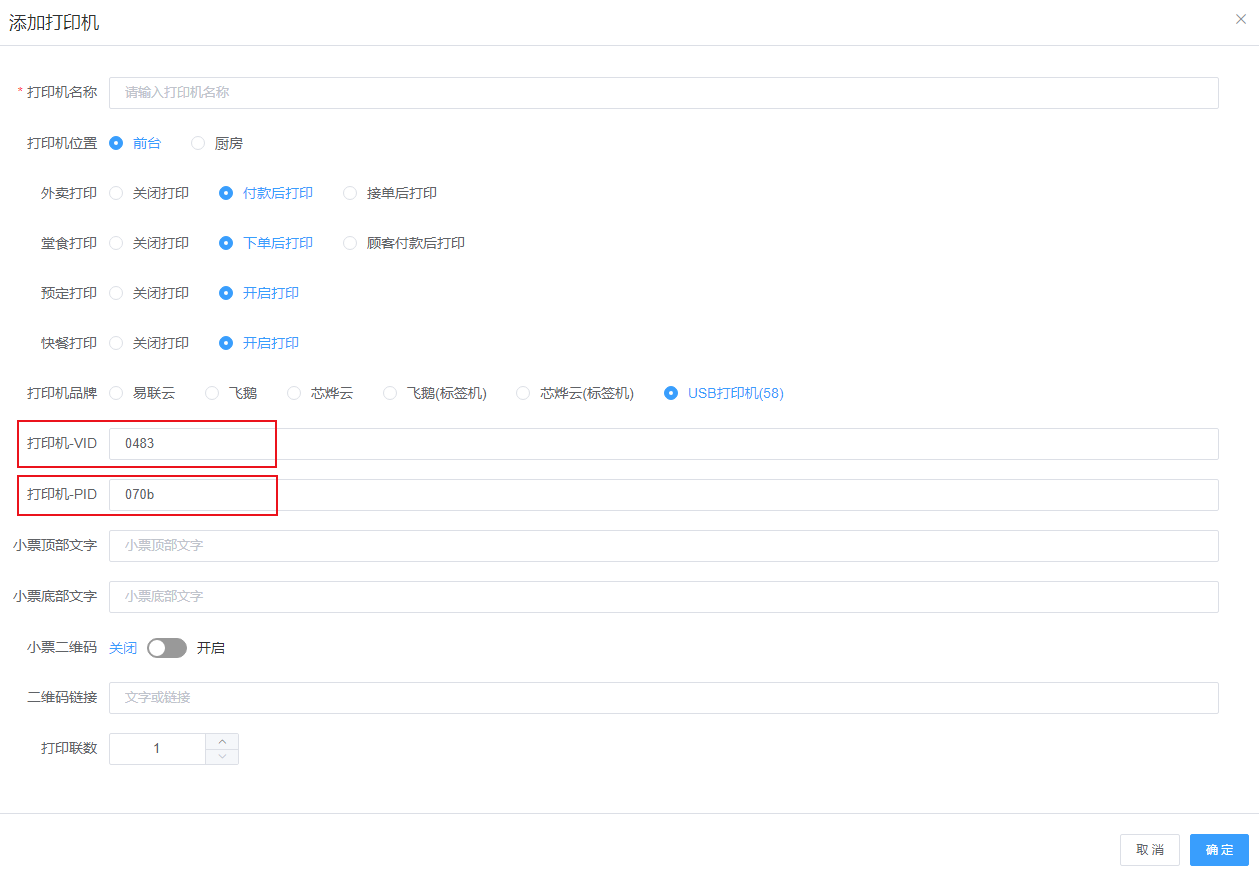Toggle the 小票二维码 switch
The height and width of the screenshot is (879, 1259).
coord(167,648)
